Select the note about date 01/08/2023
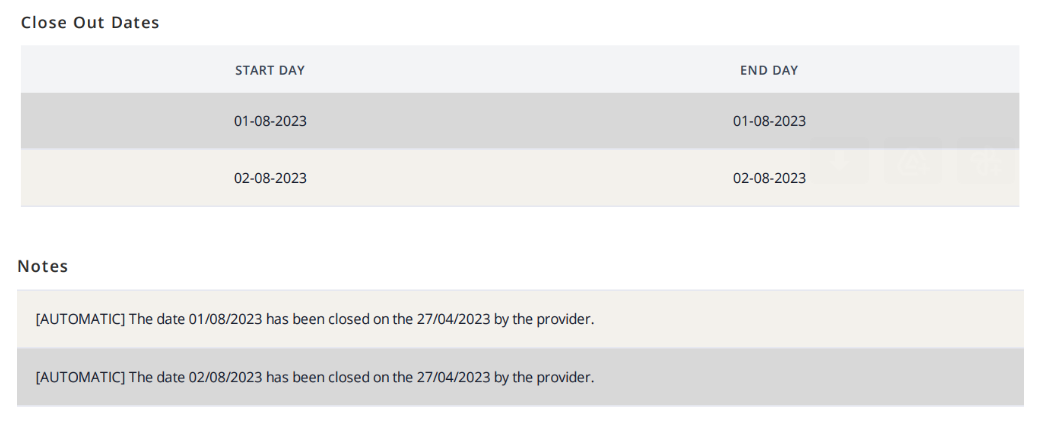Viewport: 1047px width, 439px height. coord(315,320)
